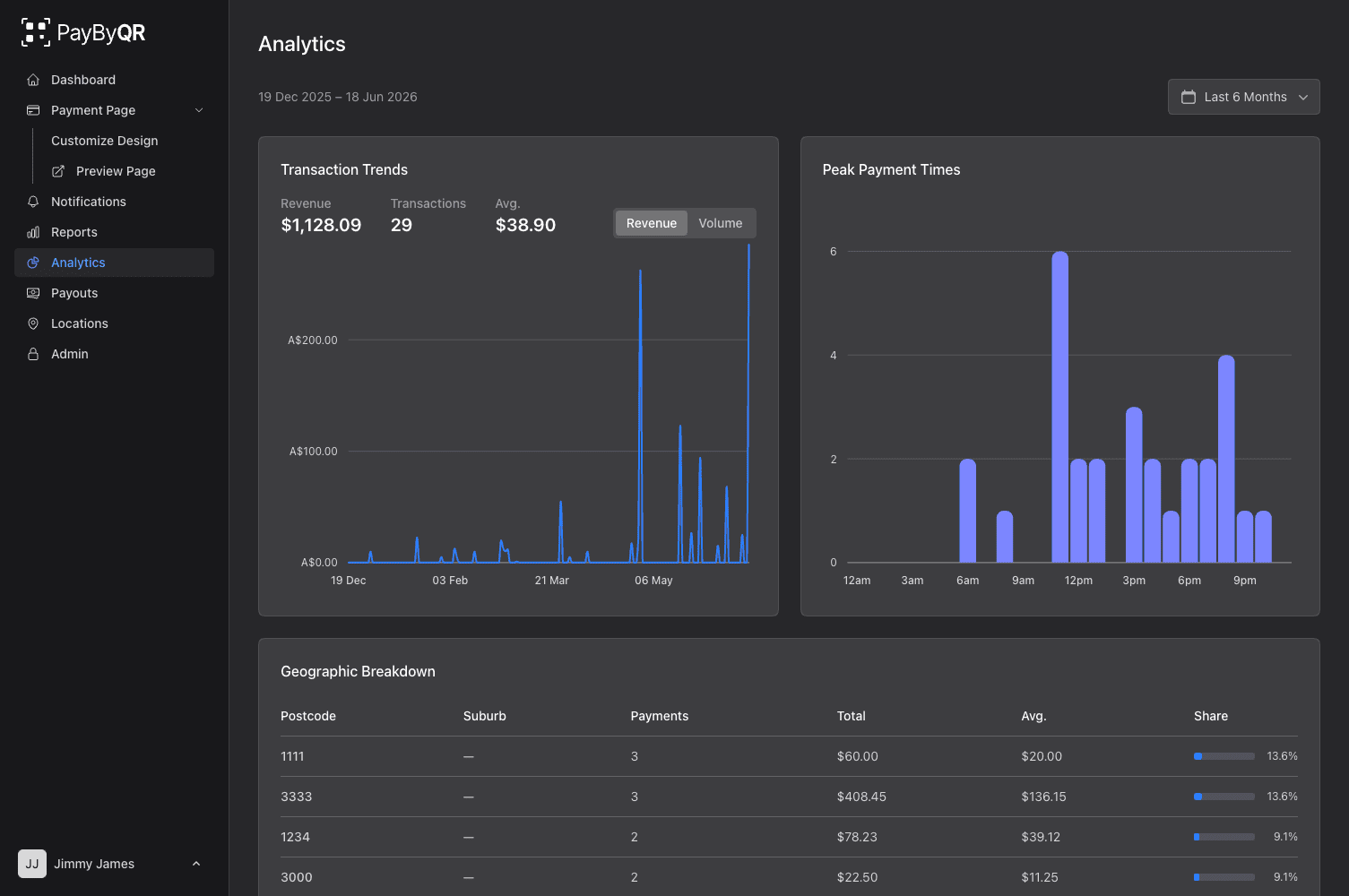Click the $22.50 total cell
1349x896 pixels.
[857, 877]
